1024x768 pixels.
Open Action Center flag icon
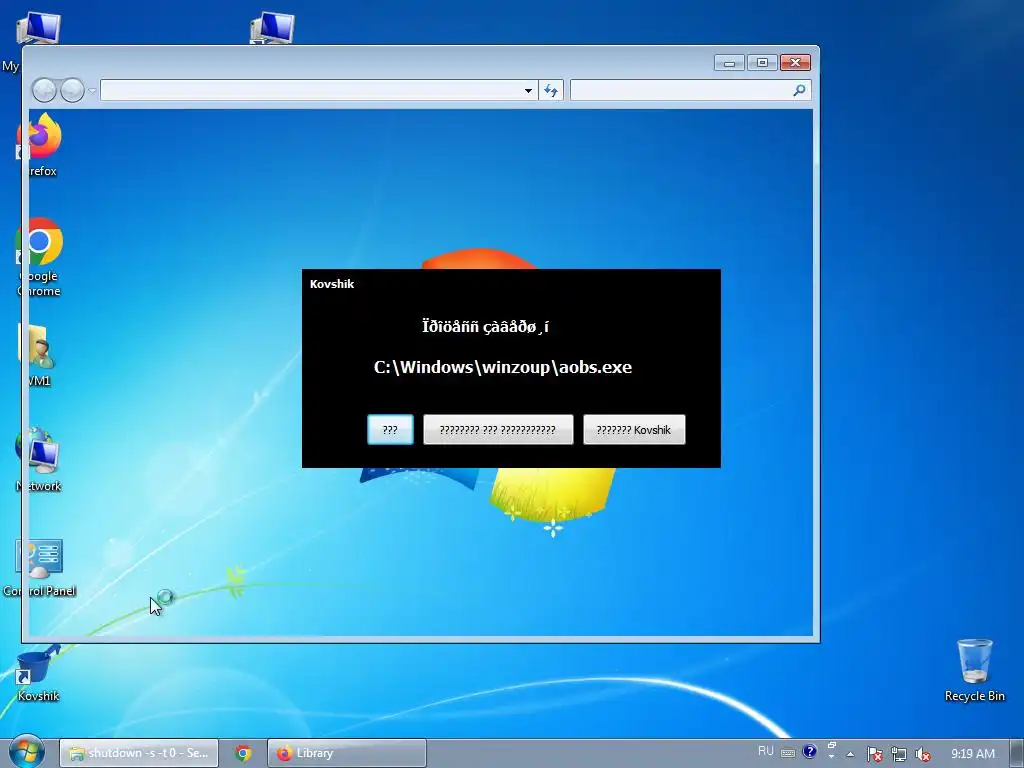point(874,754)
